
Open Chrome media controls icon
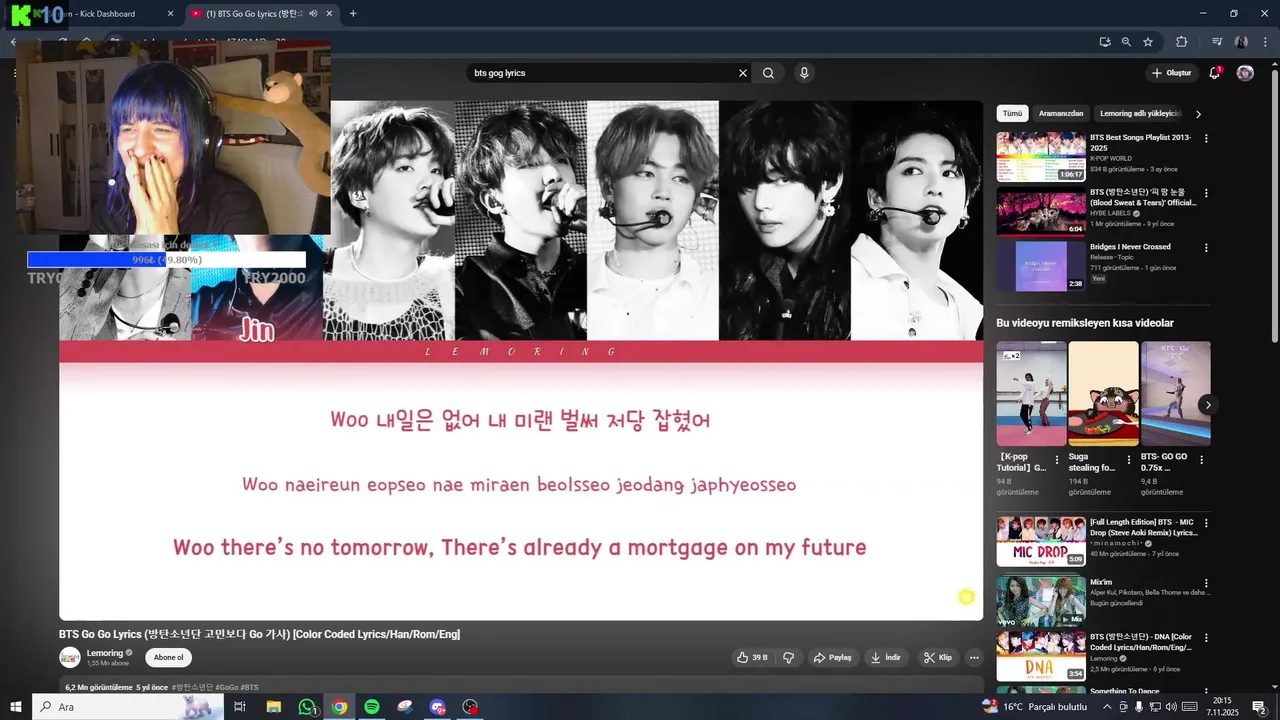point(1217,42)
